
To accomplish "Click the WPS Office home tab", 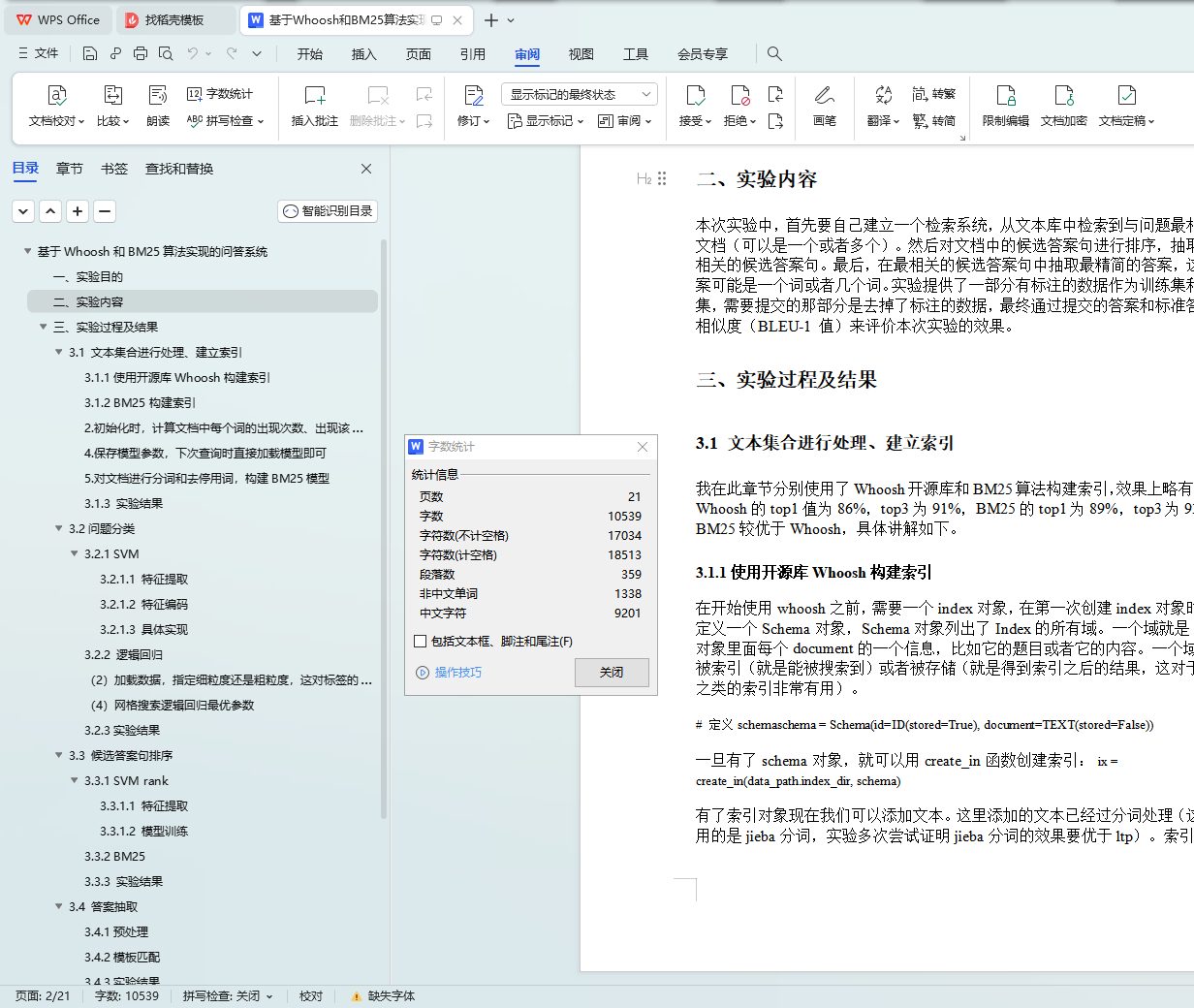I will [59, 19].
